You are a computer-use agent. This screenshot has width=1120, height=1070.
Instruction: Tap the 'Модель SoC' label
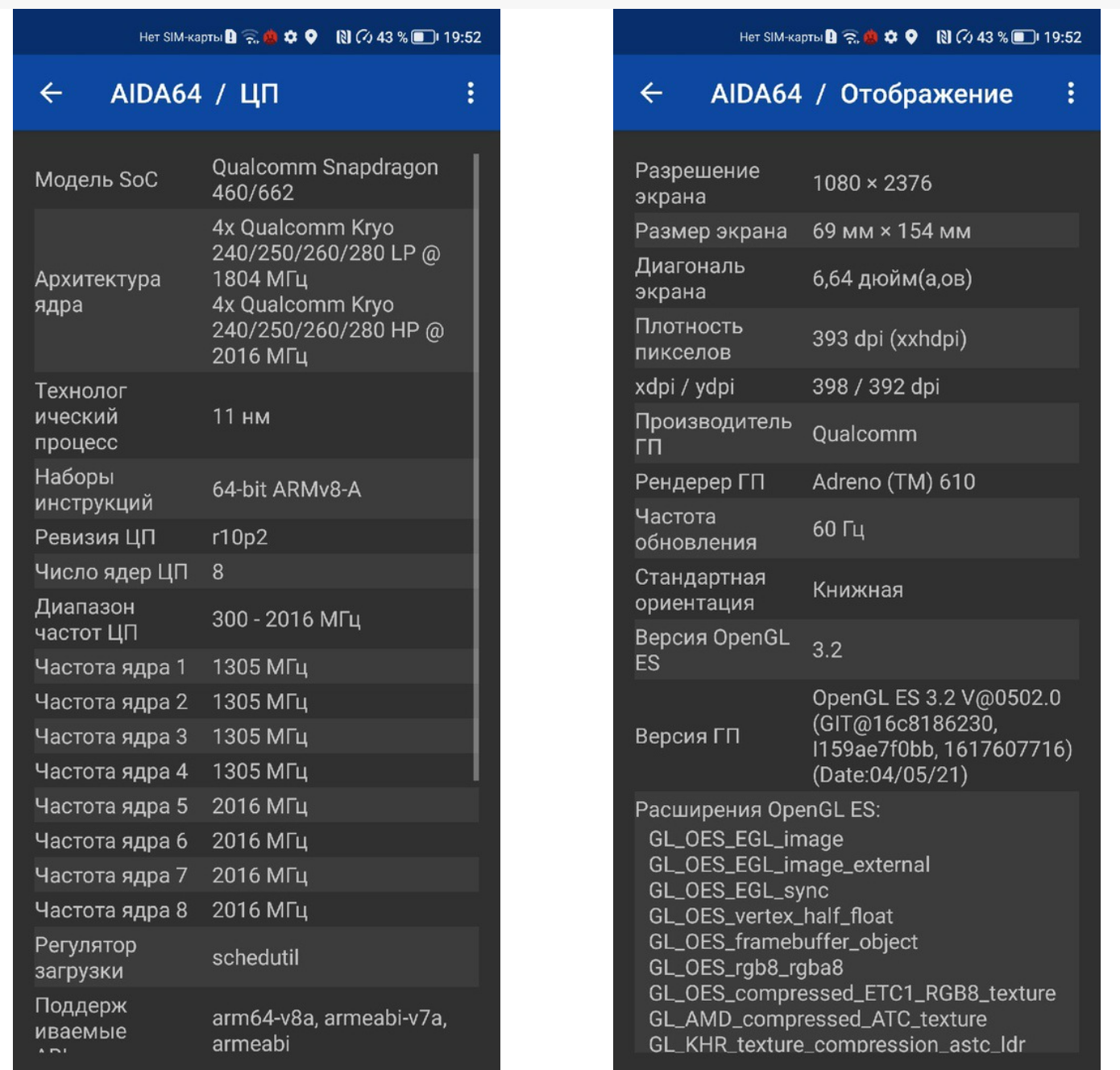pyautogui.click(x=96, y=180)
